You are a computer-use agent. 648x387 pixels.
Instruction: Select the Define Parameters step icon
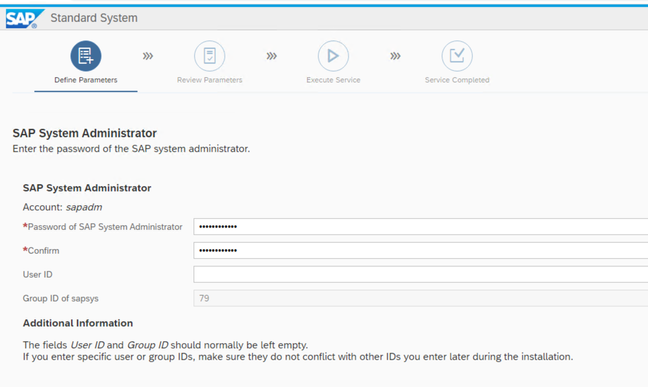coord(86,56)
